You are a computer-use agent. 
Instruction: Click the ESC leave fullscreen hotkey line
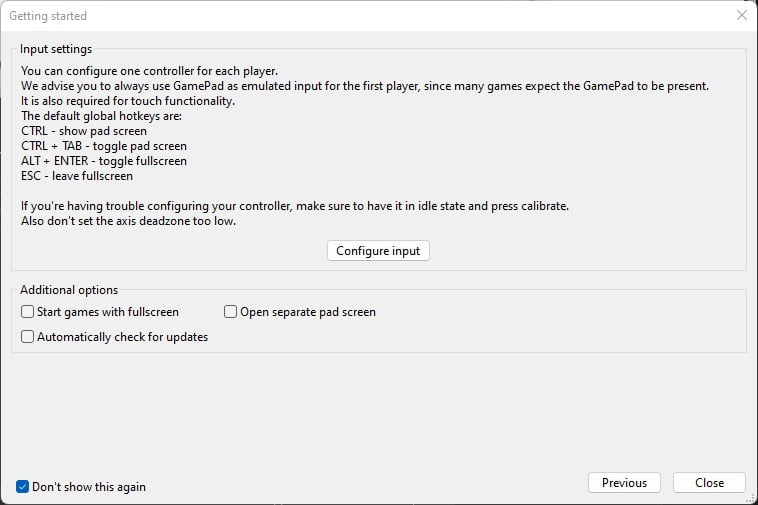(x=77, y=176)
